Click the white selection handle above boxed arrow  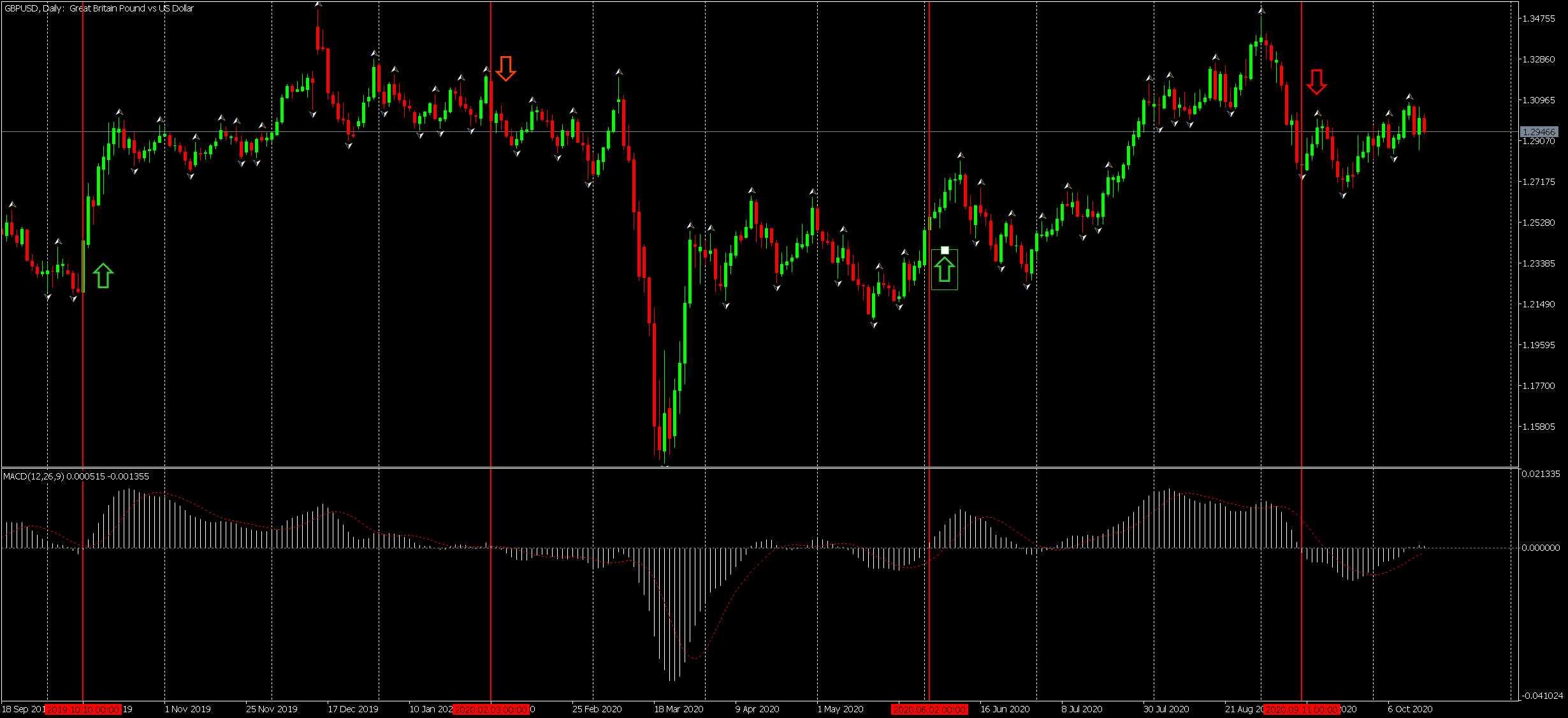point(945,251)
